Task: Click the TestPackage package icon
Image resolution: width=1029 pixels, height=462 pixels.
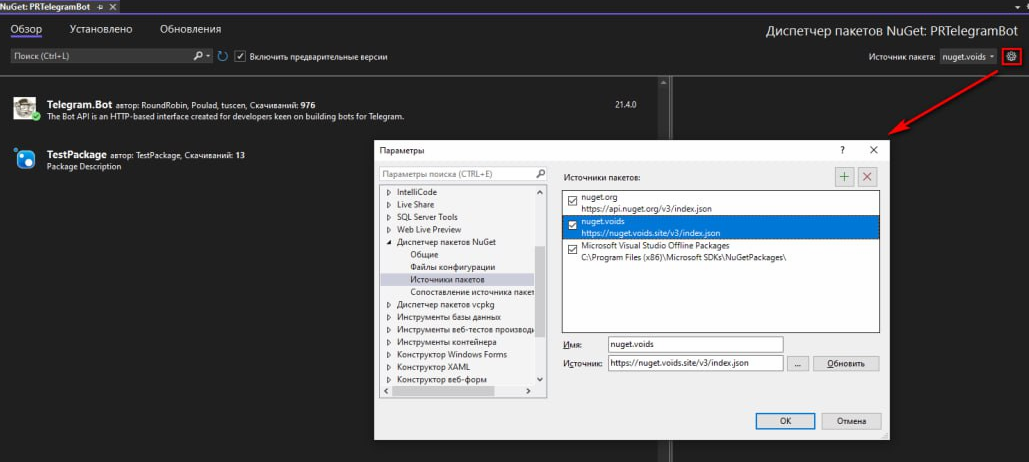Action: (x=26, y=159)
